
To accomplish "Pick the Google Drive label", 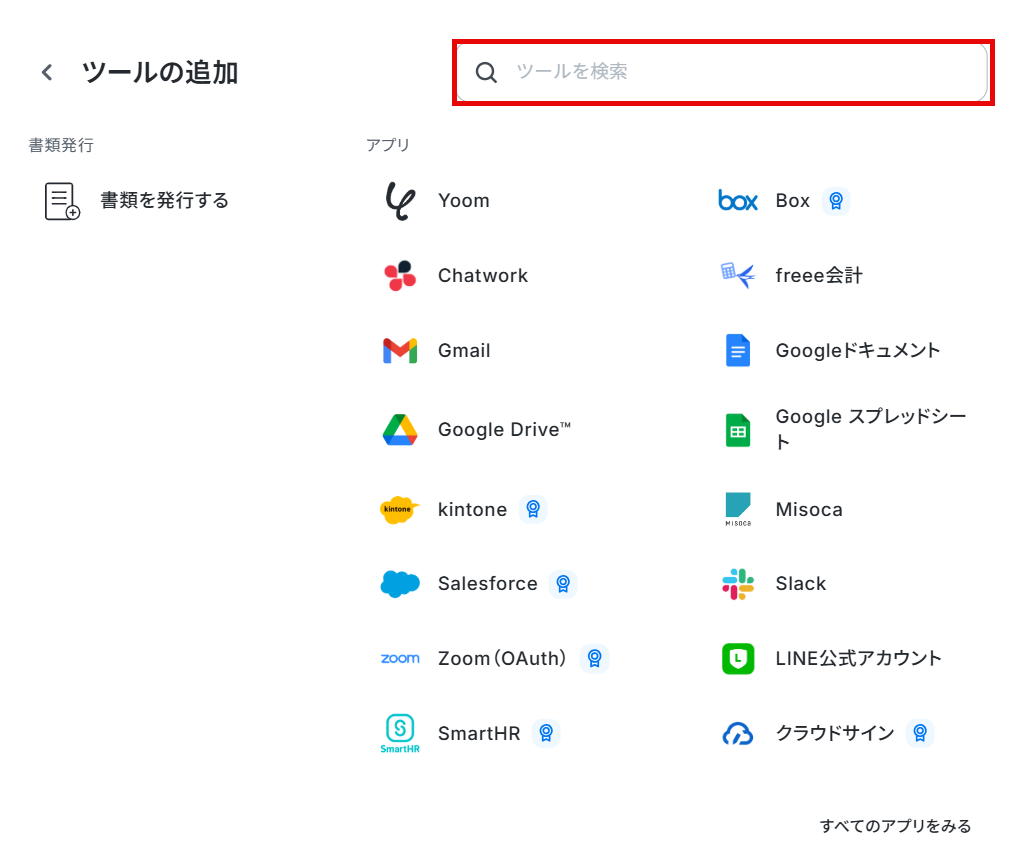I will pyautogui.click(x=505, y=429).
